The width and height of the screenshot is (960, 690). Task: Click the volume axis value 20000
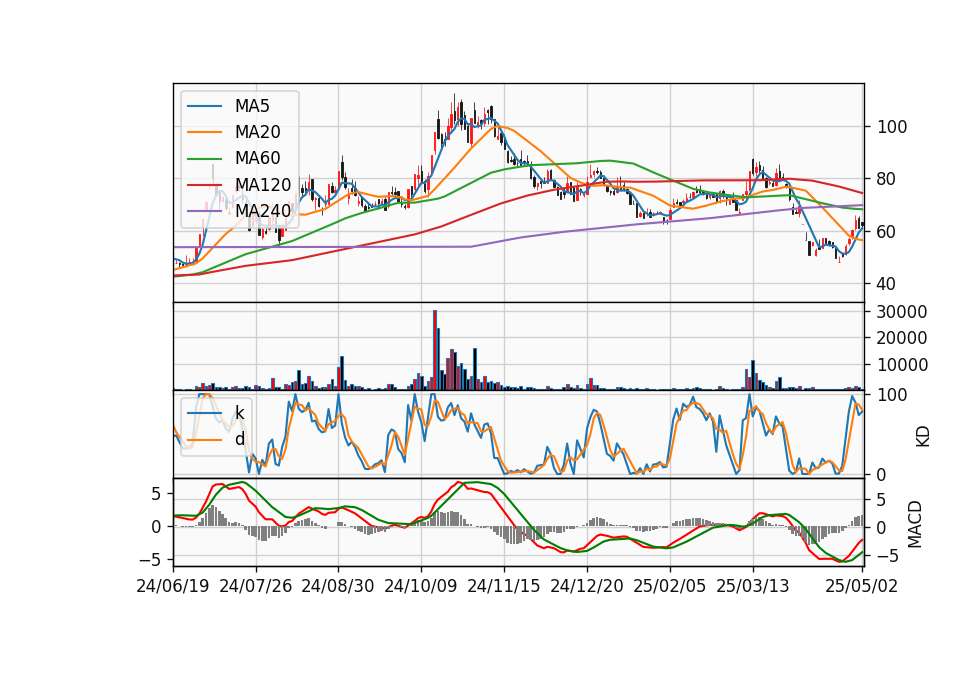click(x=902, y=338)
